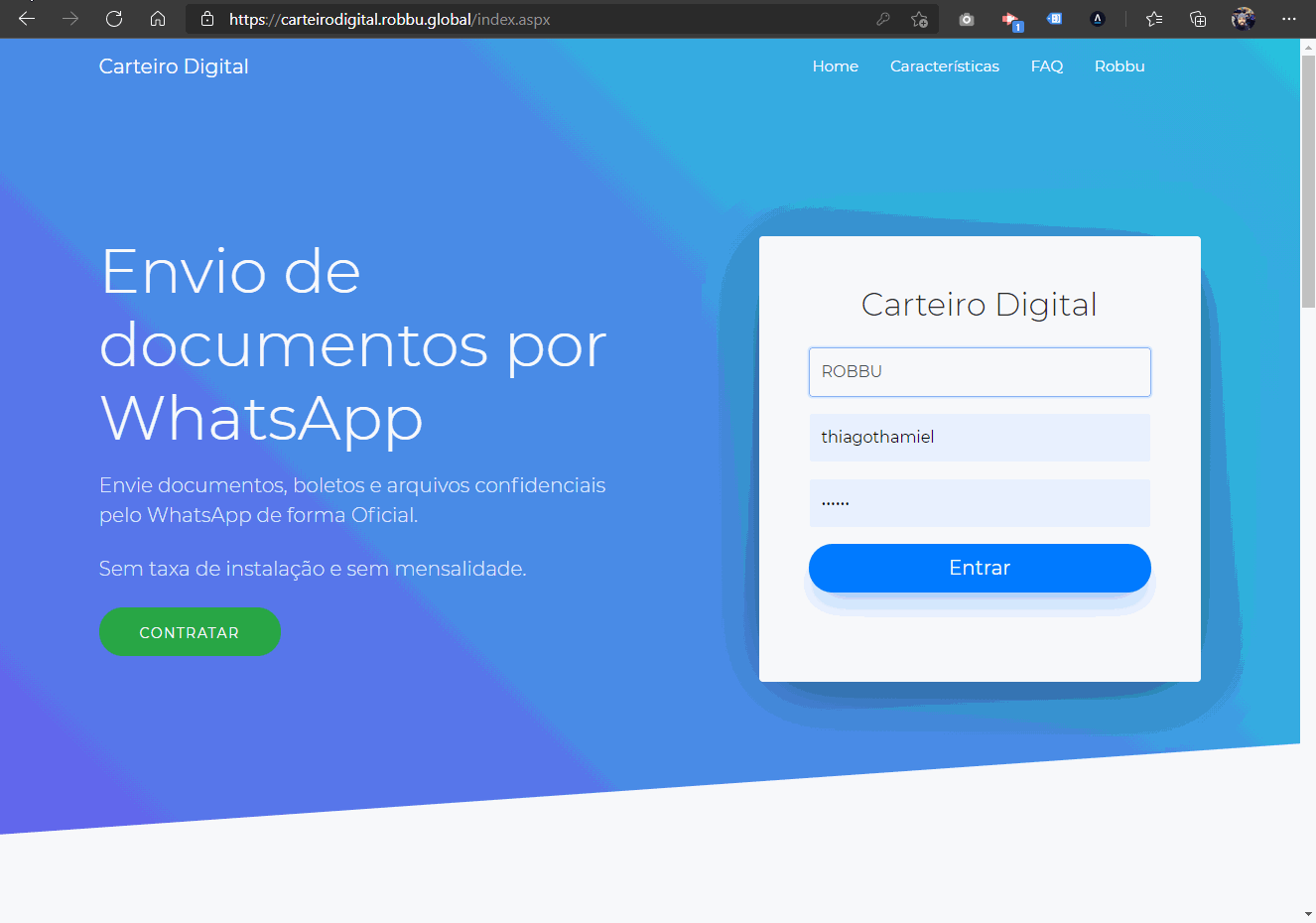The image size is (1316, 923).
Task: Open the FAQ navigation link
Action: pyautogui.click(x=1046, y=66)
